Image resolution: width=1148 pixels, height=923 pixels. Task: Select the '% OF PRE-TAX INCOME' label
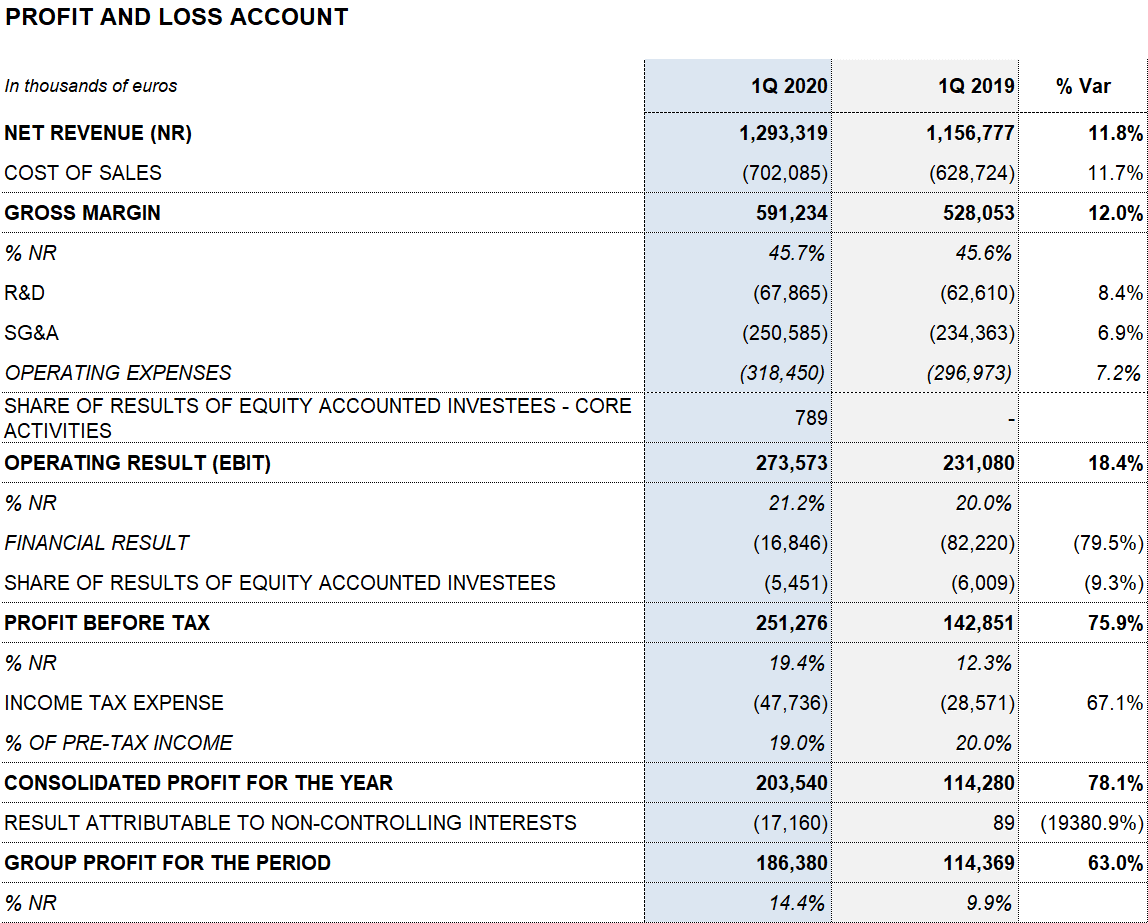119,743
